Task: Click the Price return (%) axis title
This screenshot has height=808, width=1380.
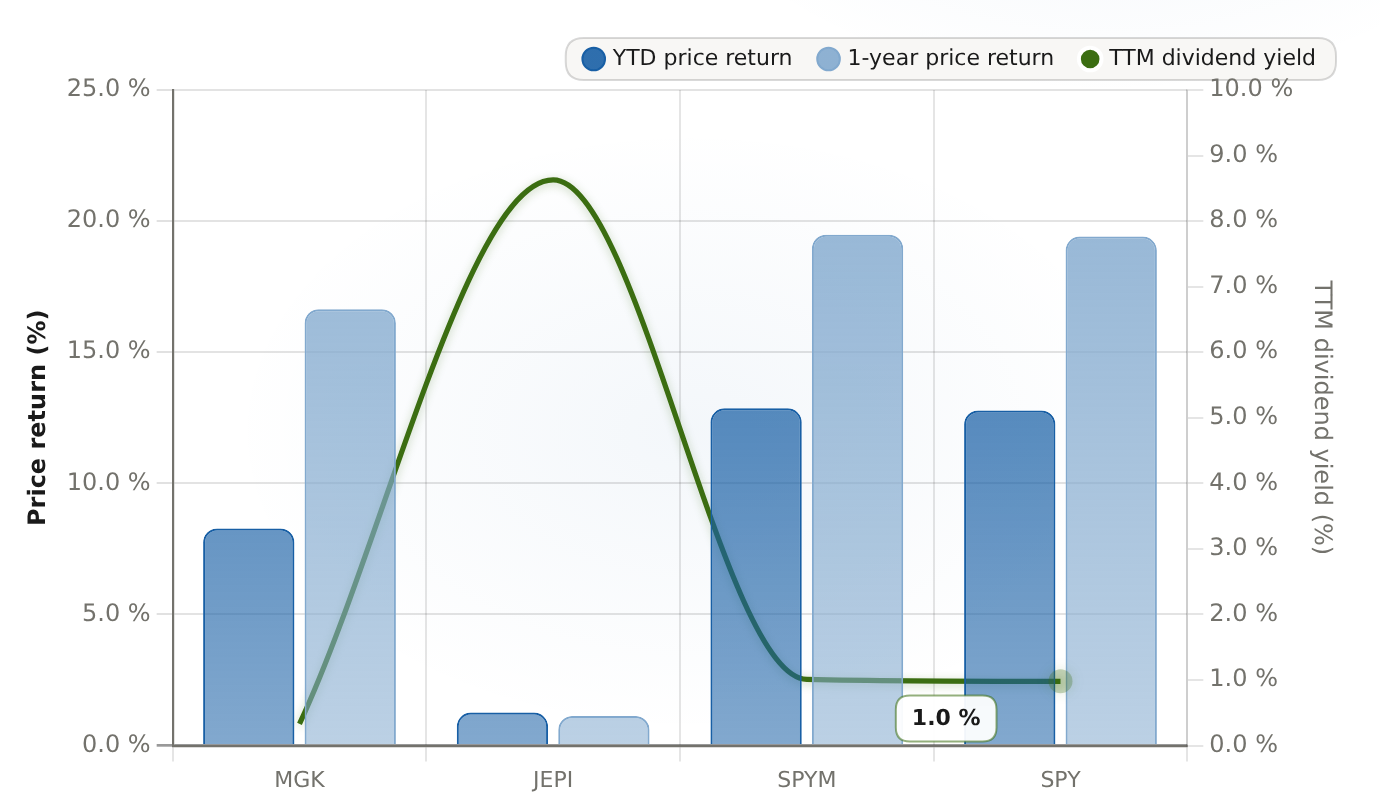Action: point(37,417)
